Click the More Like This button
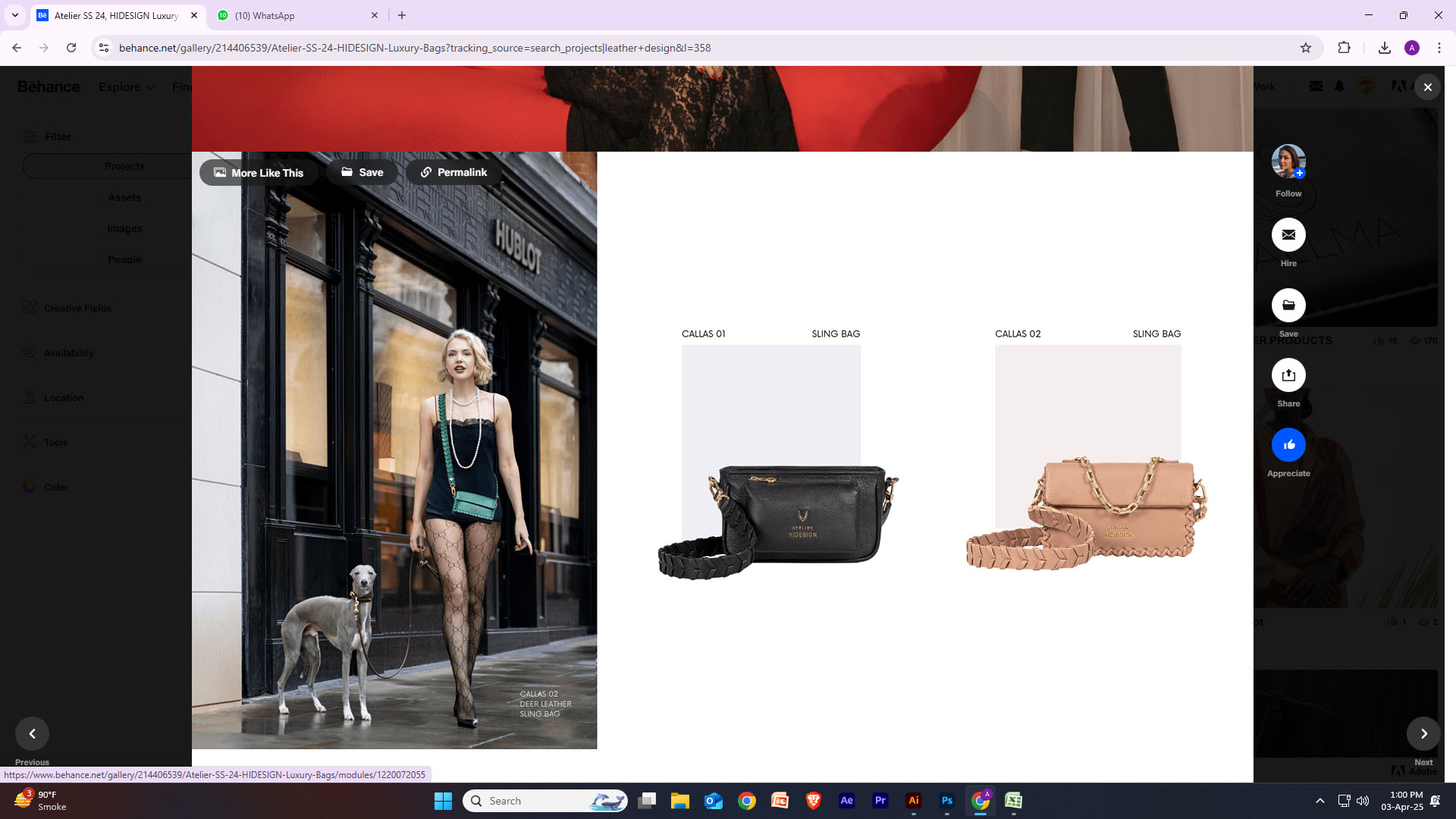 (x=259, y=173)
